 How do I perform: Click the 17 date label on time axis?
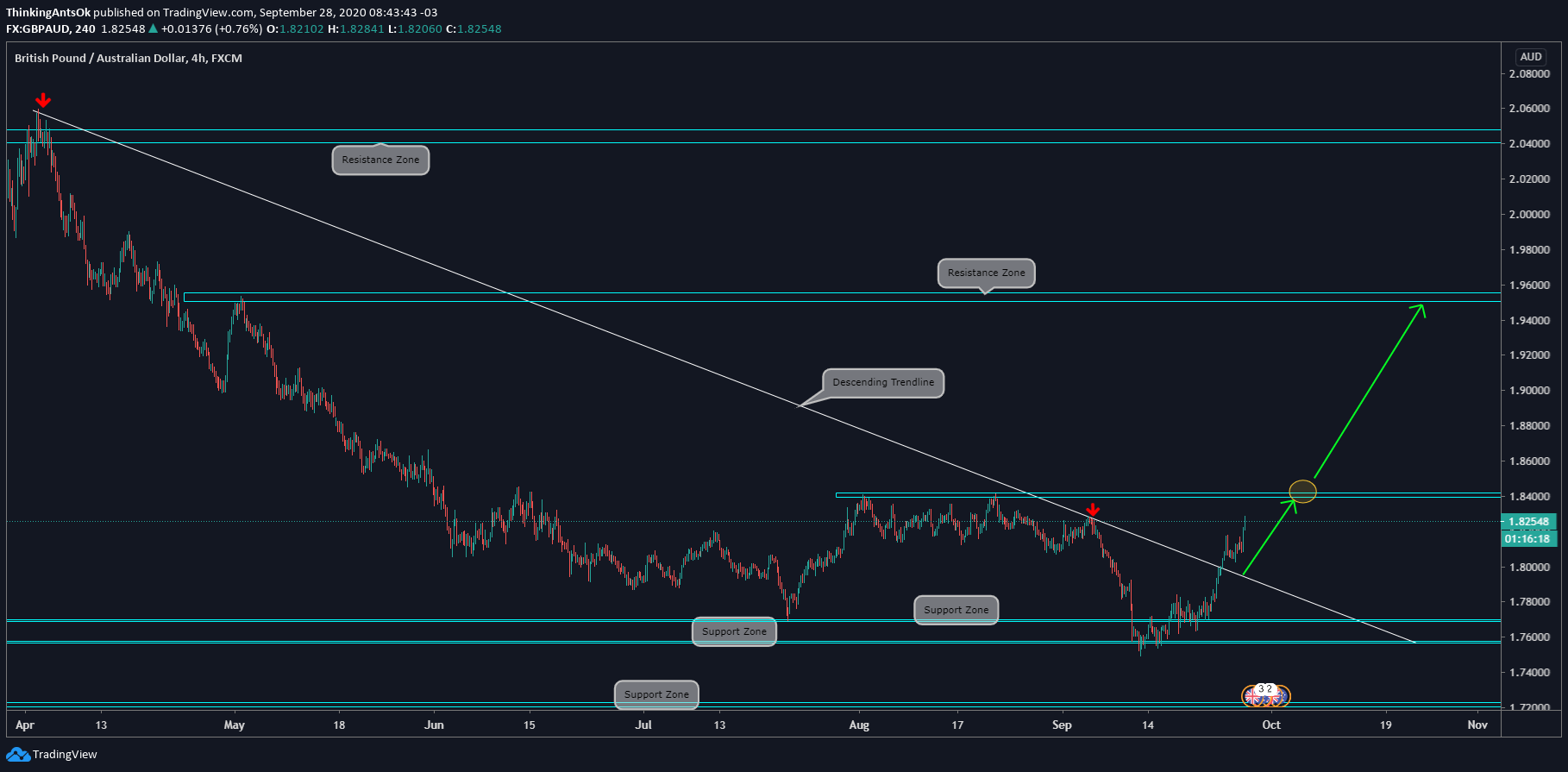tap(957, 725)
